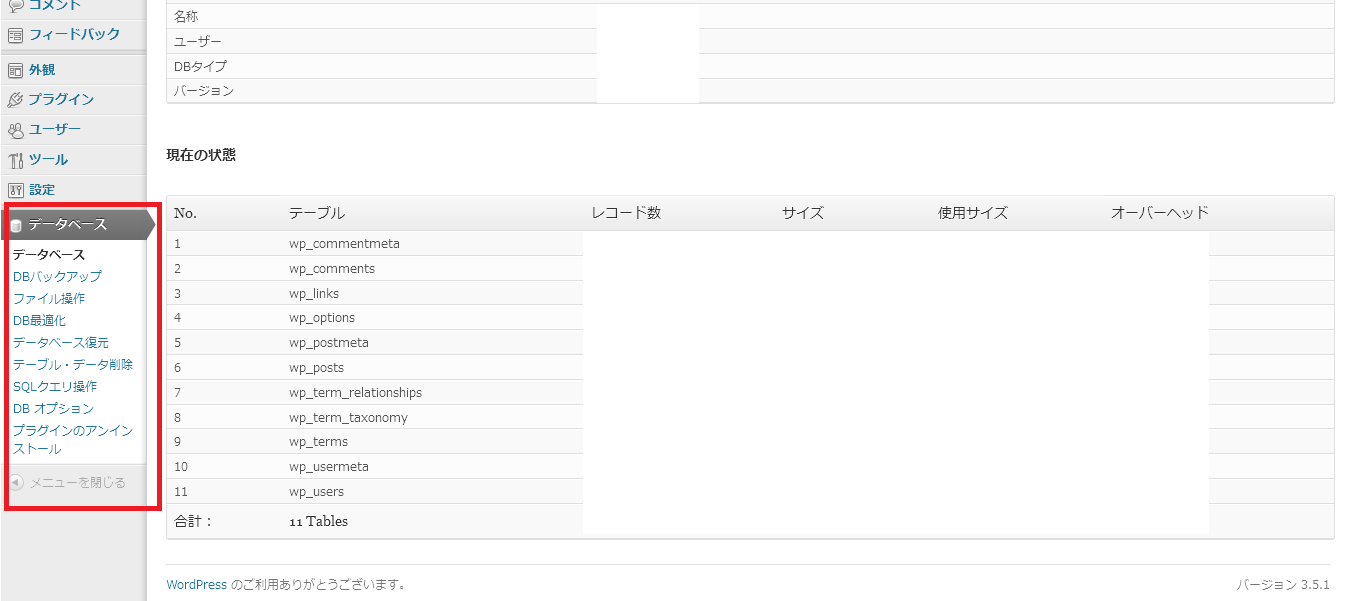The height and width of the screenshot is (601, 1349).
Task: Click the 使用サイズ column header
Action: click(x=973, y=213)
